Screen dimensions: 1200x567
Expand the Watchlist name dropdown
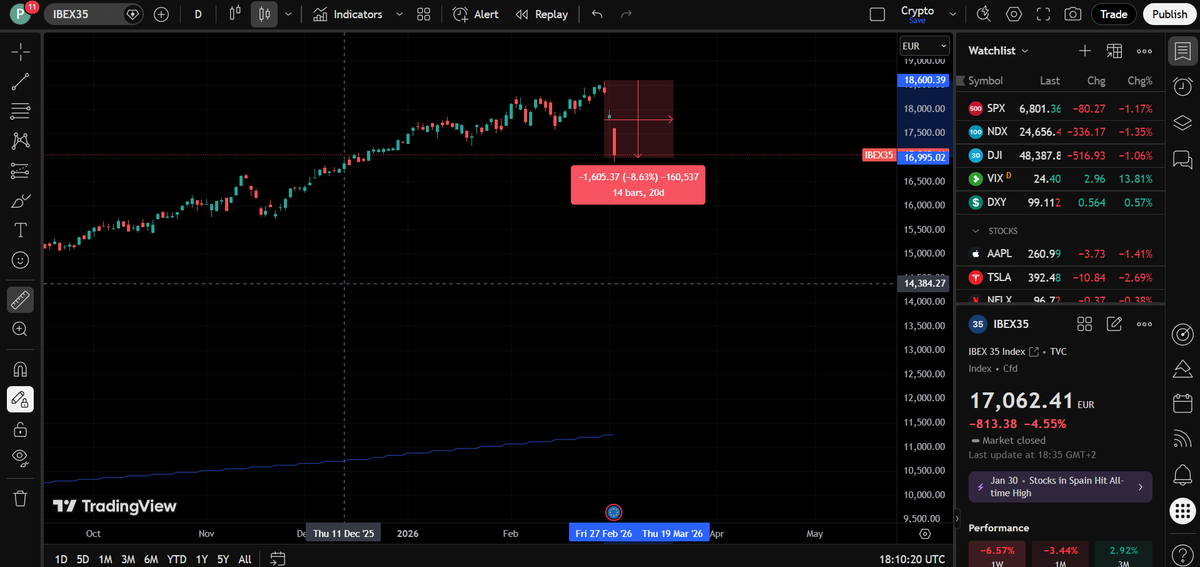click(x=998, y=50)
